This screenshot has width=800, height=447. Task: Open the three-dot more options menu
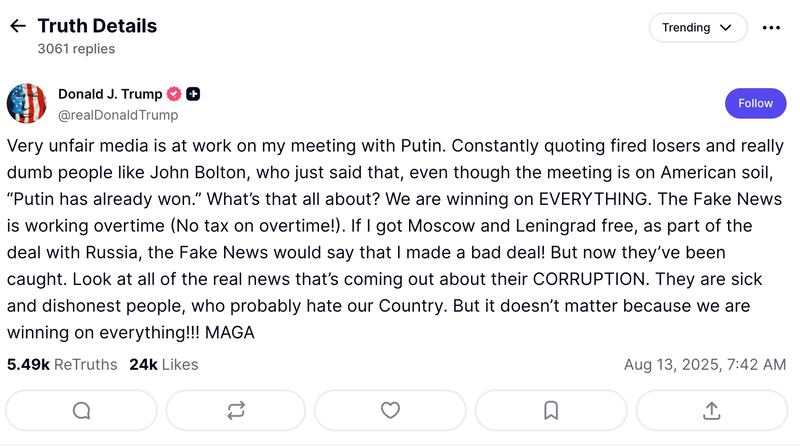point(771,28)
